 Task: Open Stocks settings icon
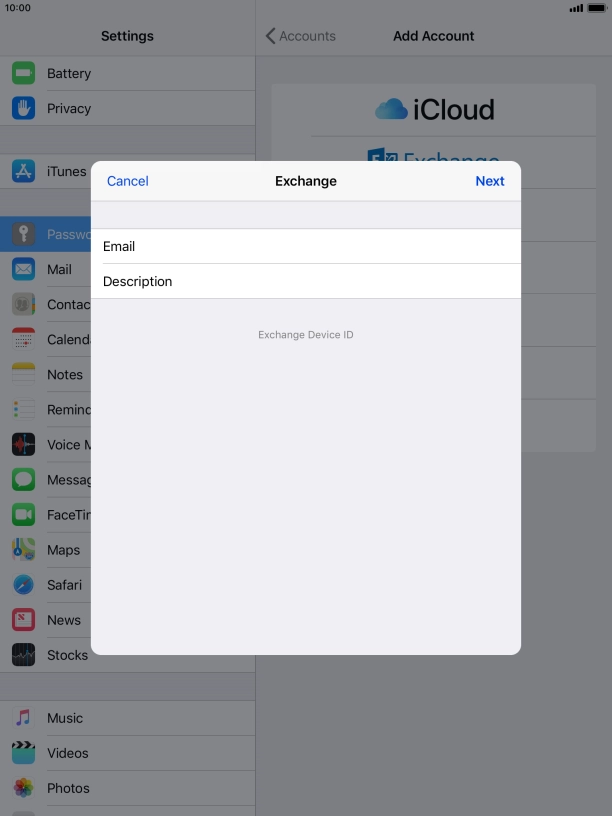pos(23,655)
